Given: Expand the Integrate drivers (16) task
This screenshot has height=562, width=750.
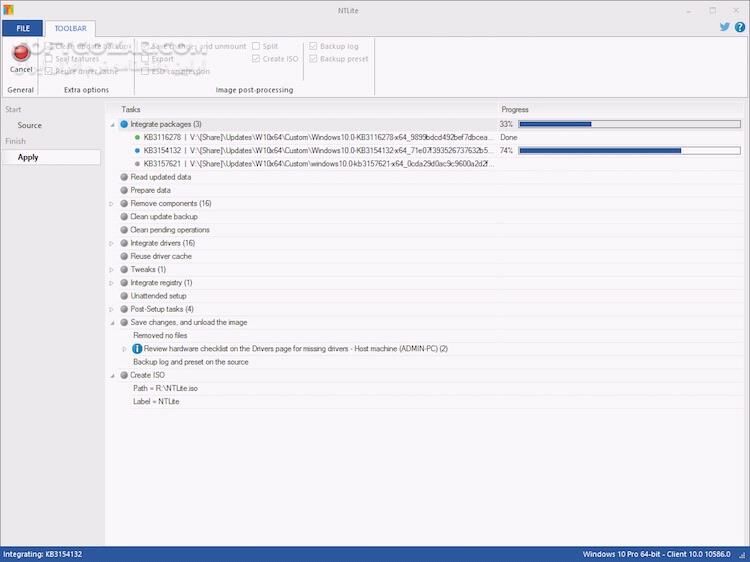Looking at the screenshot, I should coord(113,243).
